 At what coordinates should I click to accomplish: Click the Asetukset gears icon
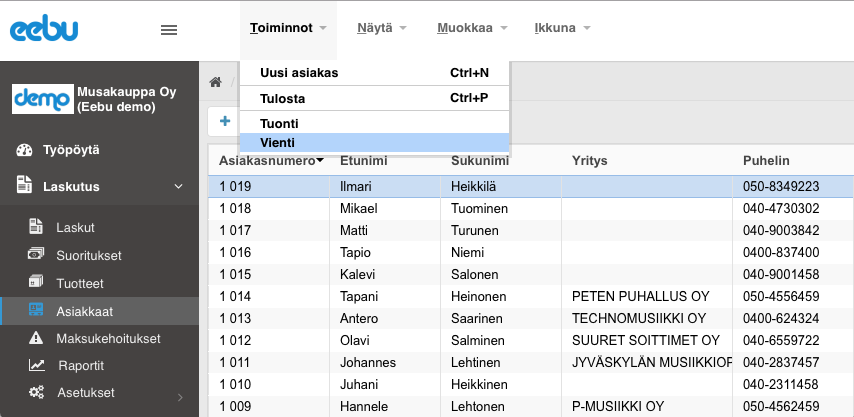36,392
